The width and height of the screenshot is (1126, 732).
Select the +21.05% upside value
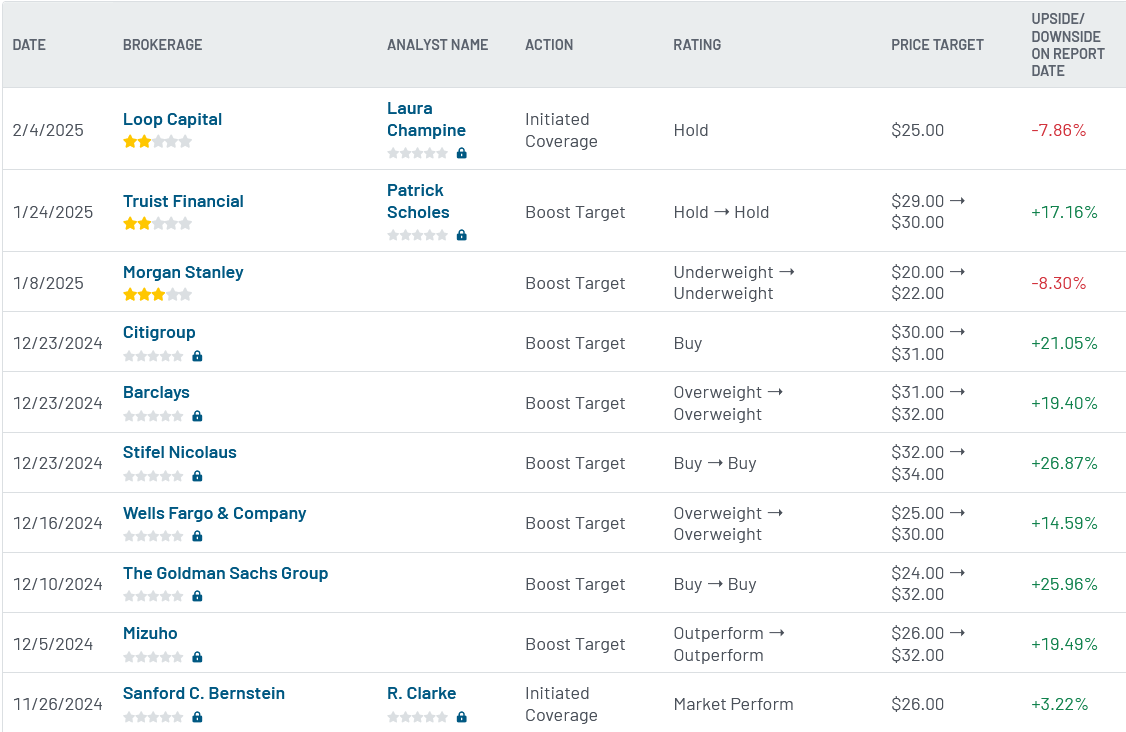point(1064,343)
